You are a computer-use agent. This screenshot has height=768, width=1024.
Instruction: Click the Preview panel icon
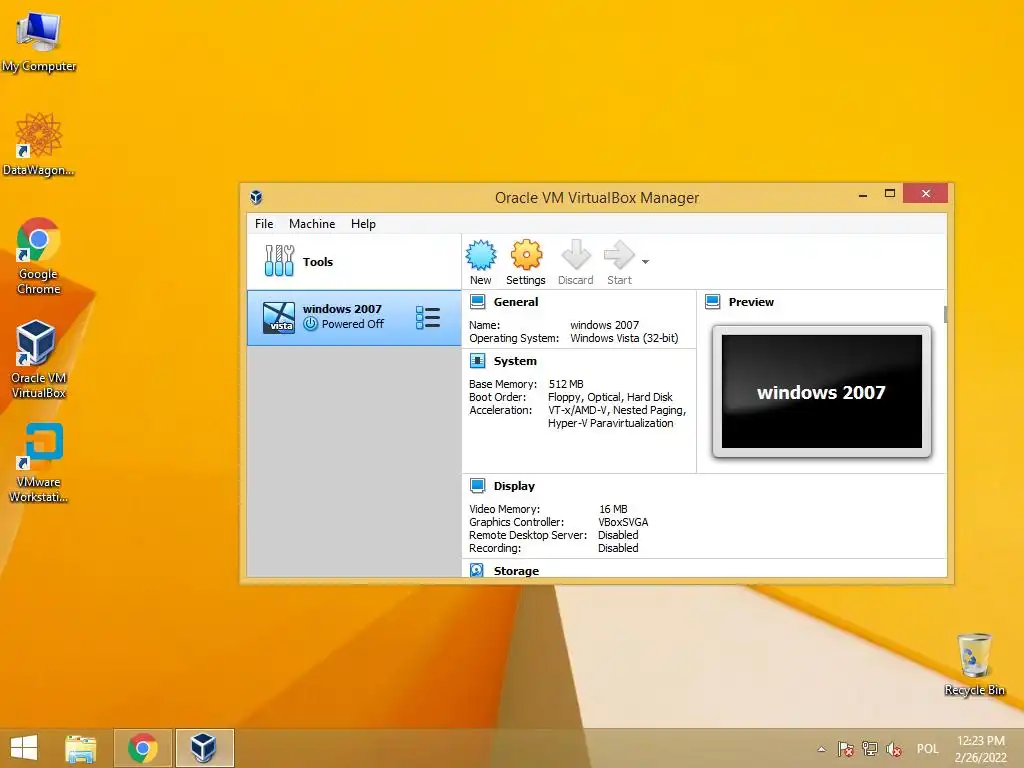712,302
